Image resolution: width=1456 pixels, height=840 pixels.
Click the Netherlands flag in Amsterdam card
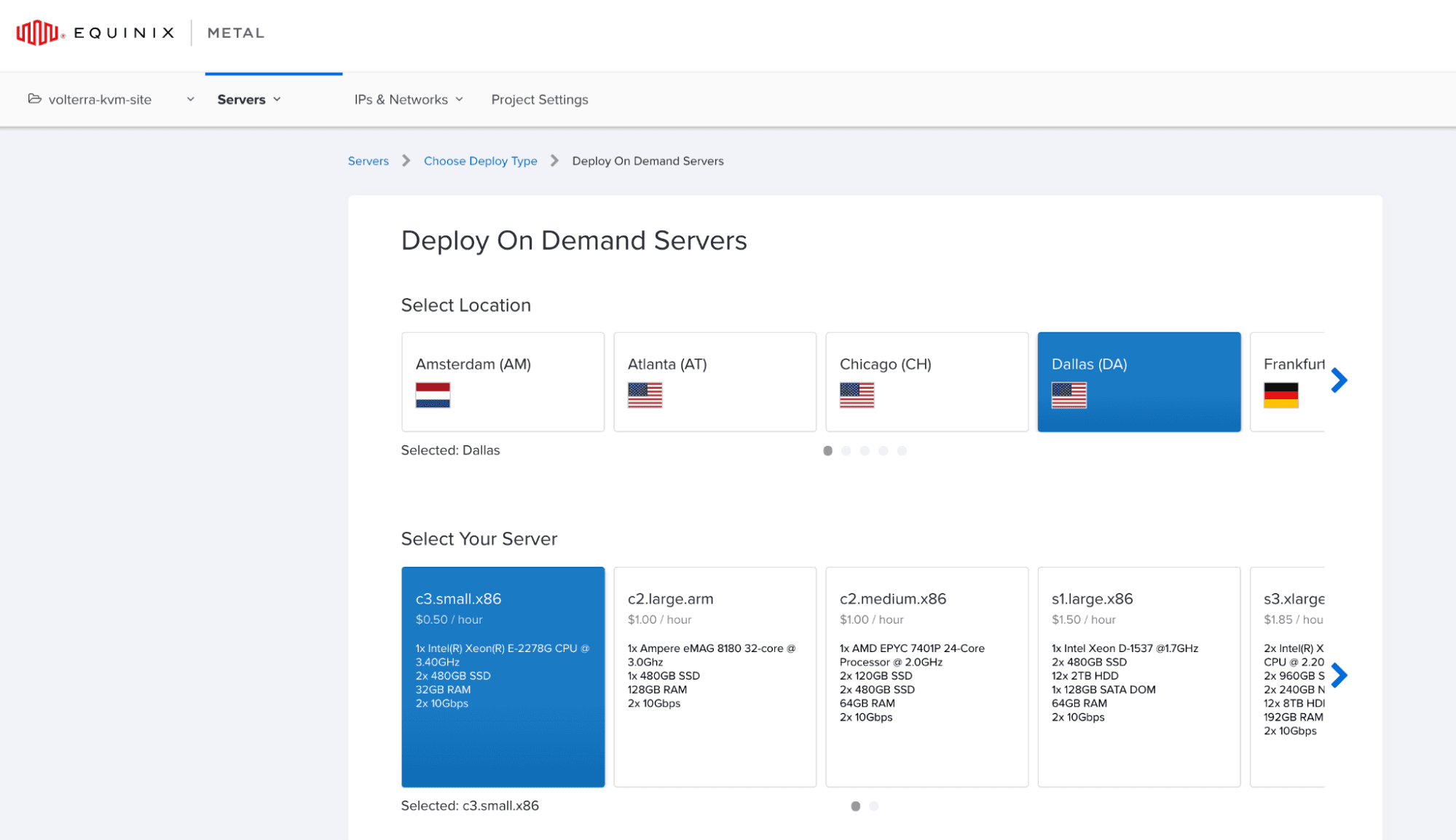(x=433, y=395)
